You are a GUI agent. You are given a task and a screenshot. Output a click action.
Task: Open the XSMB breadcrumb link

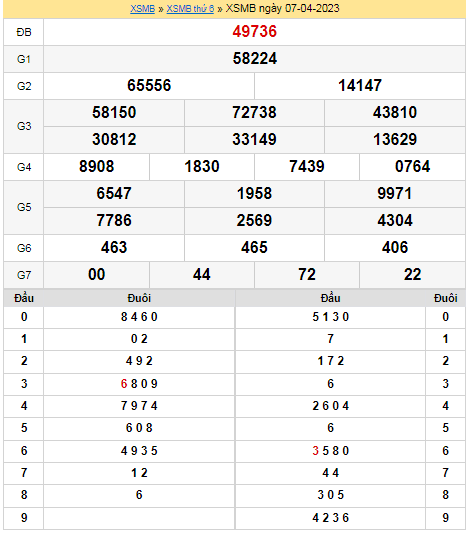[x=142, y=9]
